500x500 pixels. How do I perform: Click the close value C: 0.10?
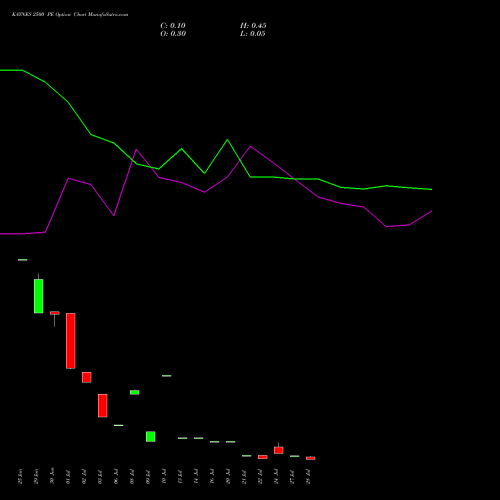tap(173, 26)
